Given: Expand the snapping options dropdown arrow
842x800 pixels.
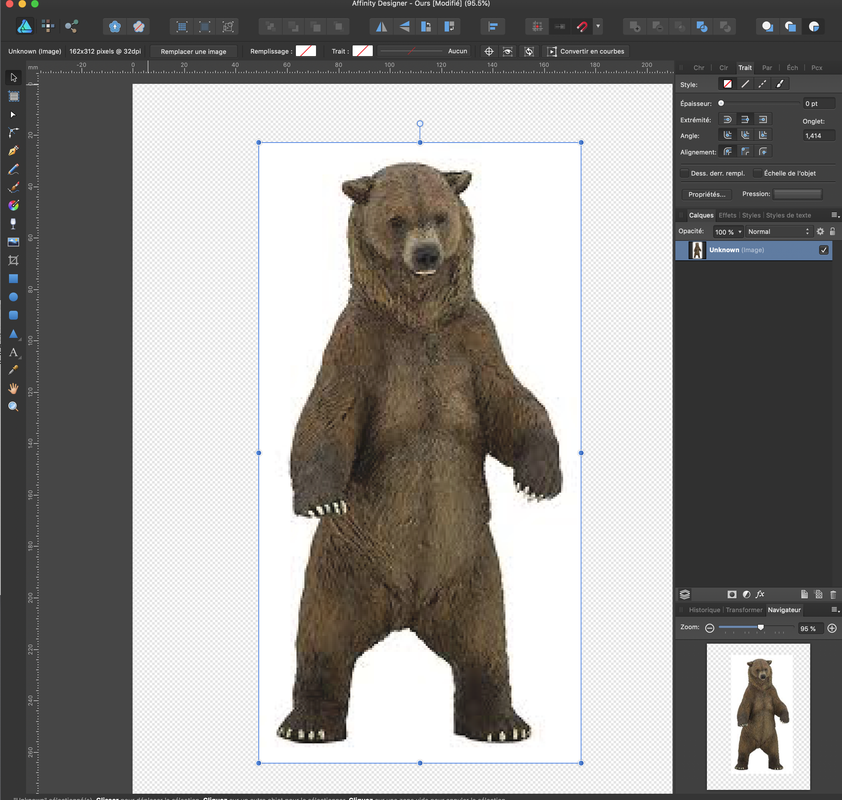Looking at the screenshot, I should [x=598, y=25].
